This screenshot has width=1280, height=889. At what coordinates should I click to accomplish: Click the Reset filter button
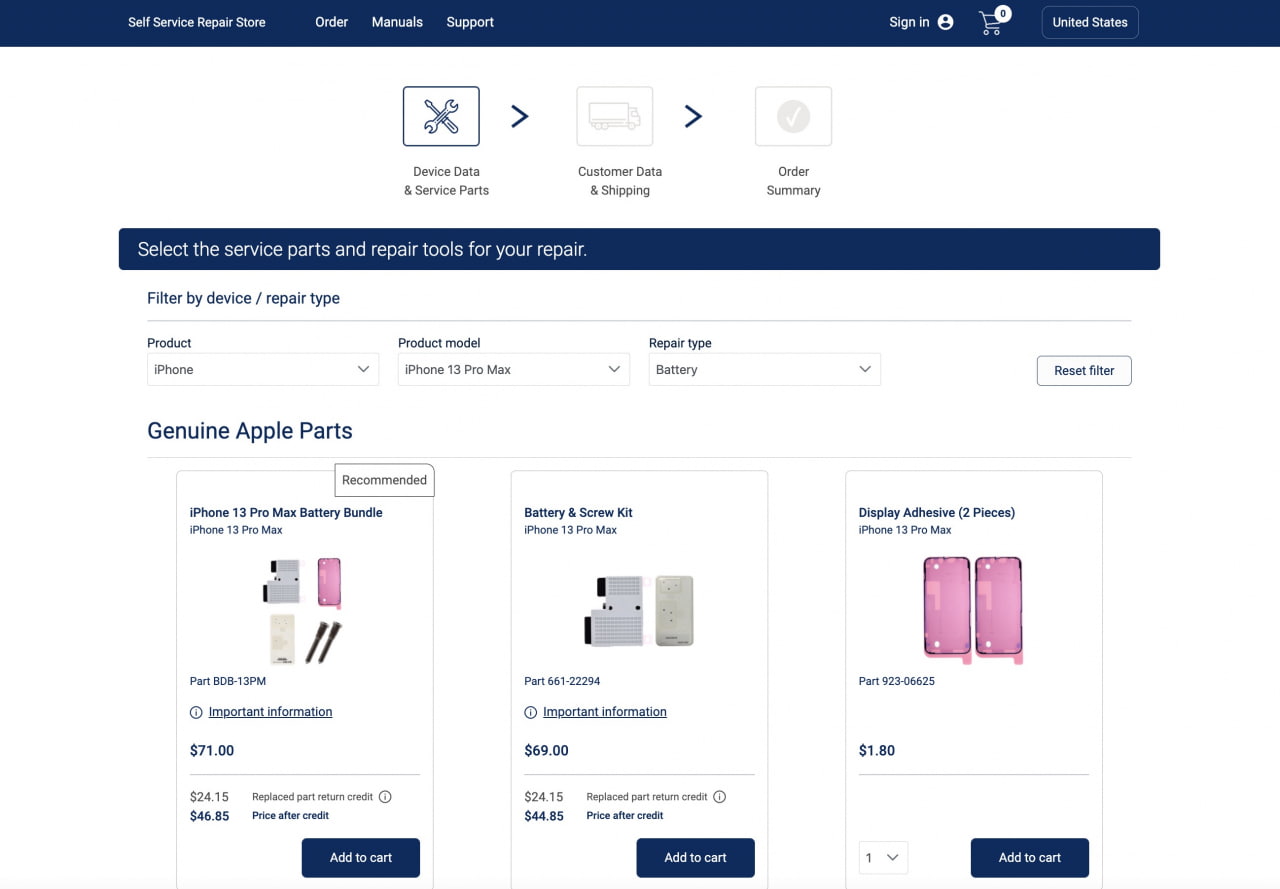coord(1084,370)
